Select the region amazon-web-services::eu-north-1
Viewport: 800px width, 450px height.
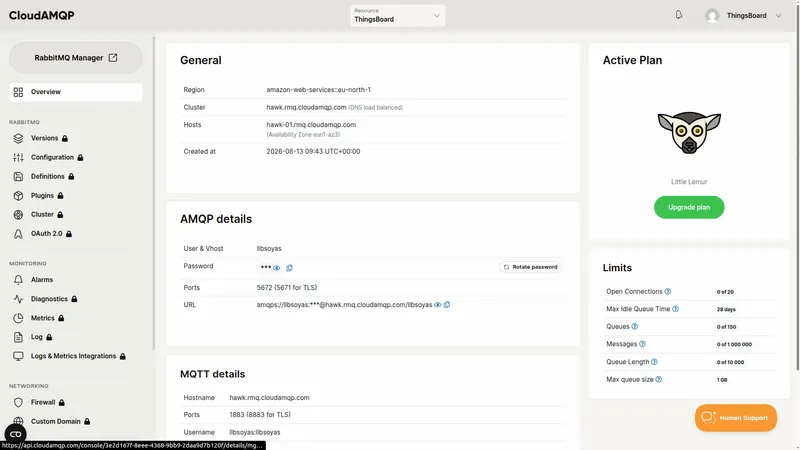click(x=318, y=90)
